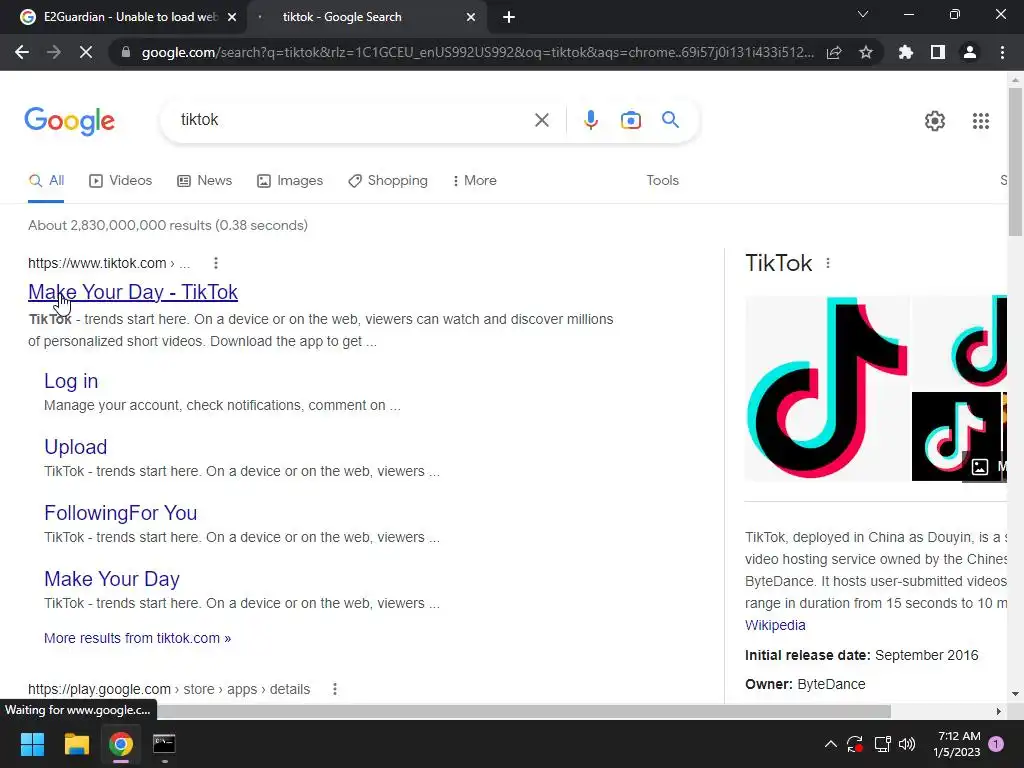The image size is (1024, 768).
Task: Open the large TikTok logo image
Action: (x=827, y=389)
